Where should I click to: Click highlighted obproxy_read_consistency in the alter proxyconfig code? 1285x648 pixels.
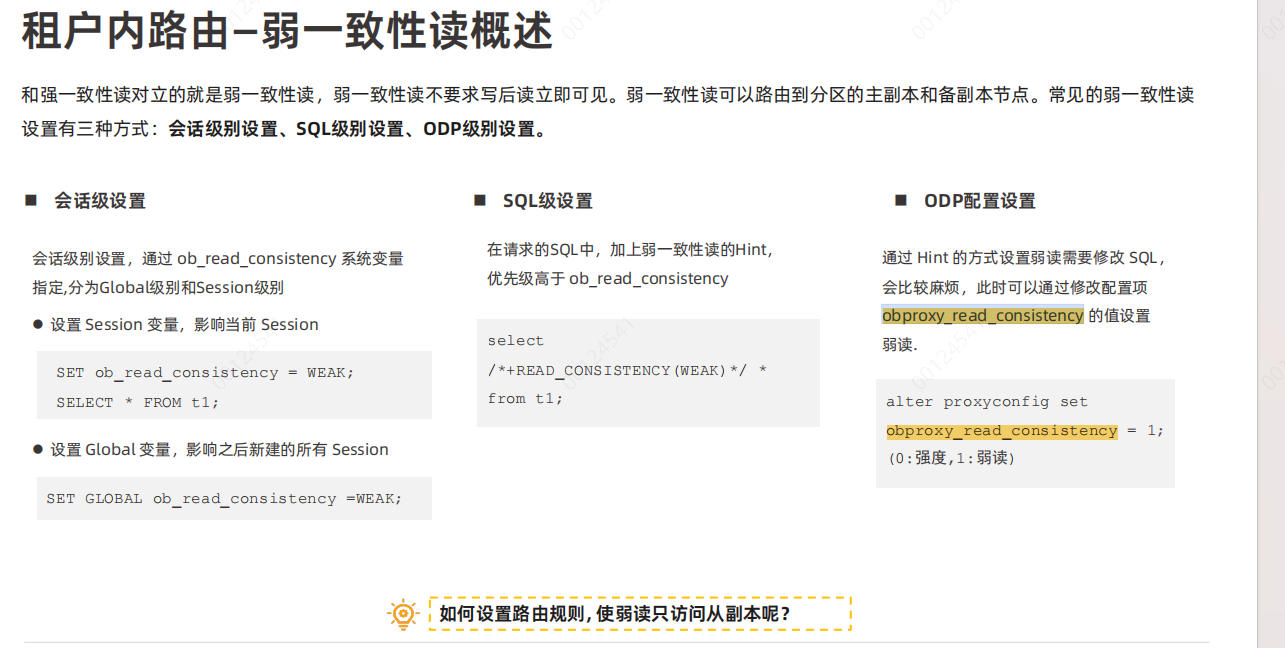coord(1001,431)
